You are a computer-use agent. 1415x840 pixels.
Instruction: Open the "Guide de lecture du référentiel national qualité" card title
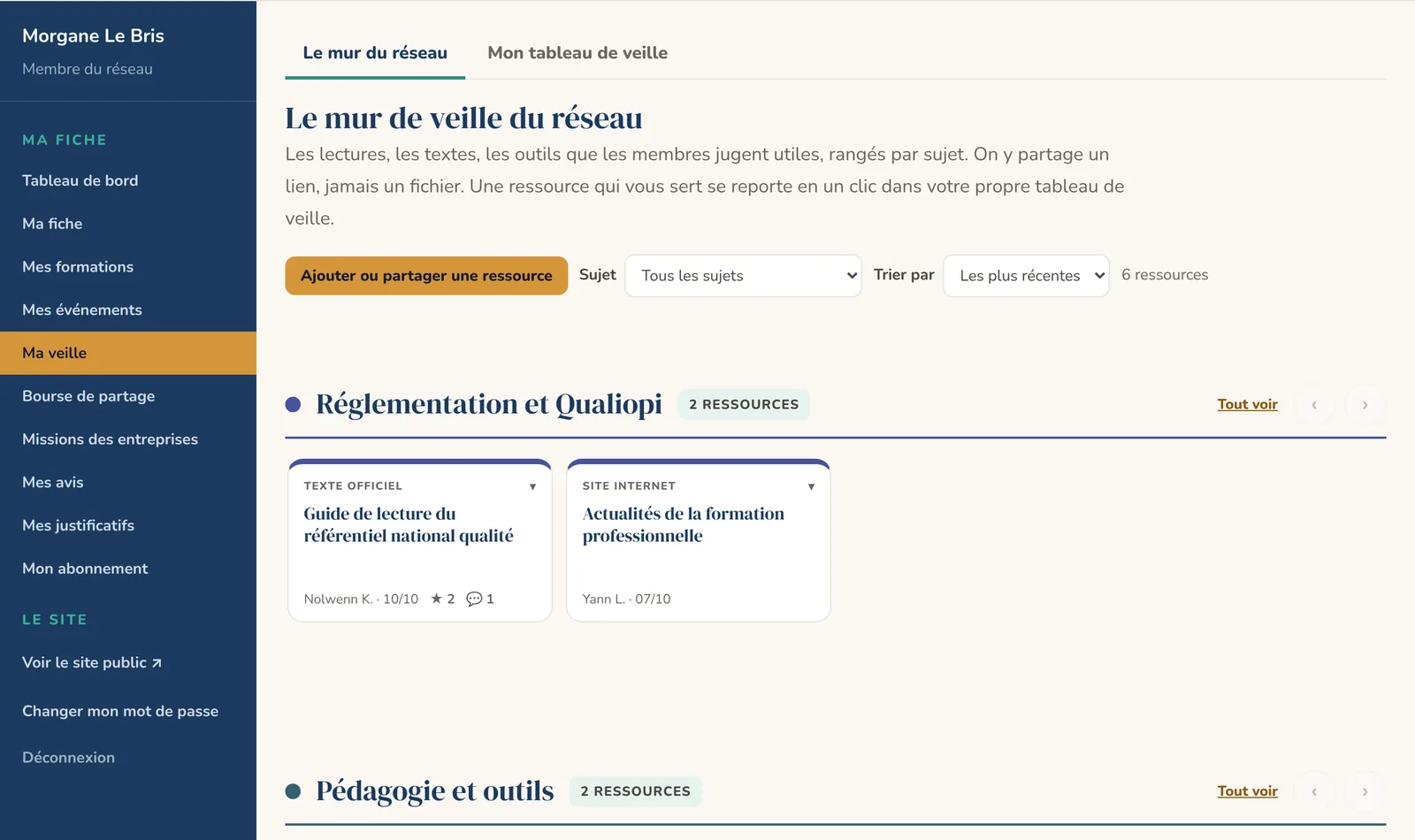[409, 525]
